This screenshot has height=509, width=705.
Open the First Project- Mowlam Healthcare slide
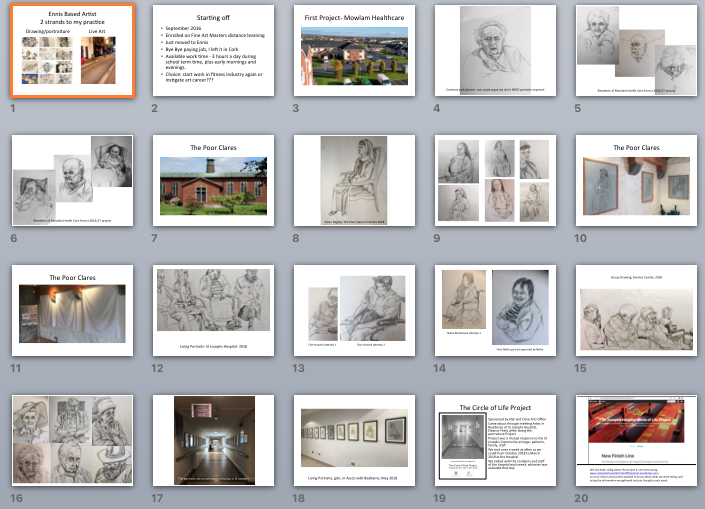point(353,50)
